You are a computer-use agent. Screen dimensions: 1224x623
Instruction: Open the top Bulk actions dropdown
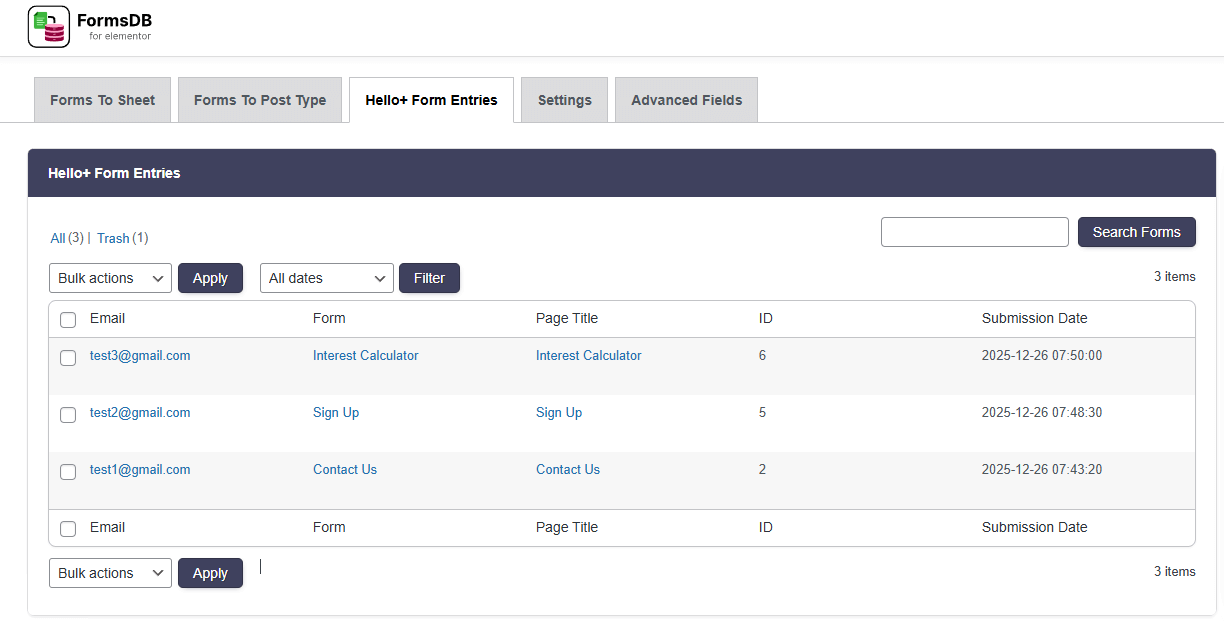(x=110, y=278)
